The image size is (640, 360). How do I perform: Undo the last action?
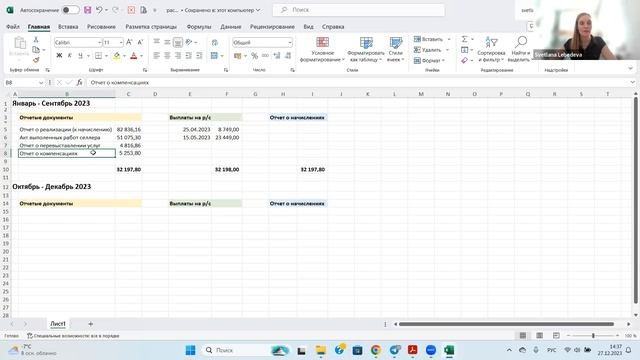(x=99, y=10)
